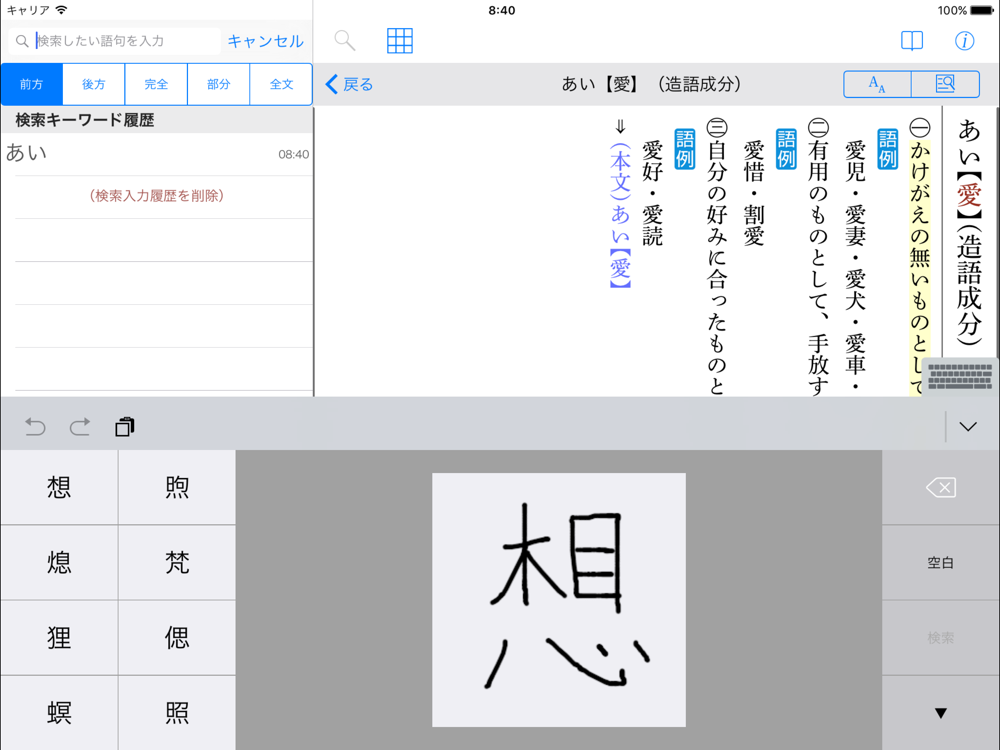
Task: Open the info icon
Action: point(964,41)
